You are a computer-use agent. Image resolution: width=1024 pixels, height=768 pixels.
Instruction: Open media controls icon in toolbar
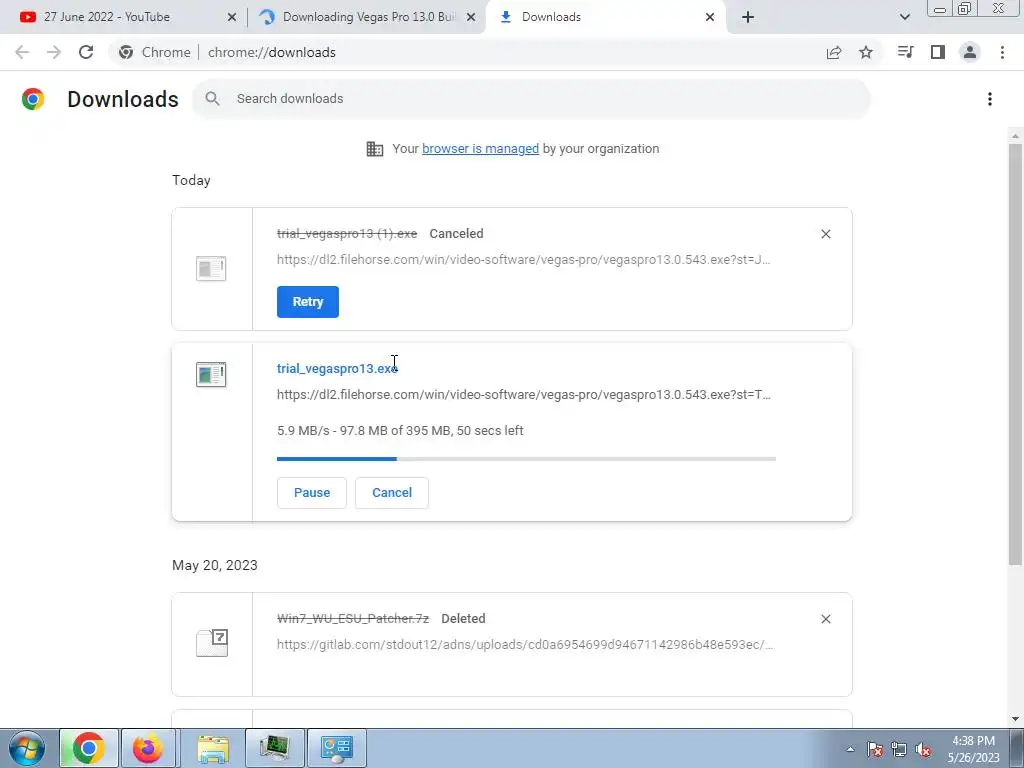coord(905,52)
